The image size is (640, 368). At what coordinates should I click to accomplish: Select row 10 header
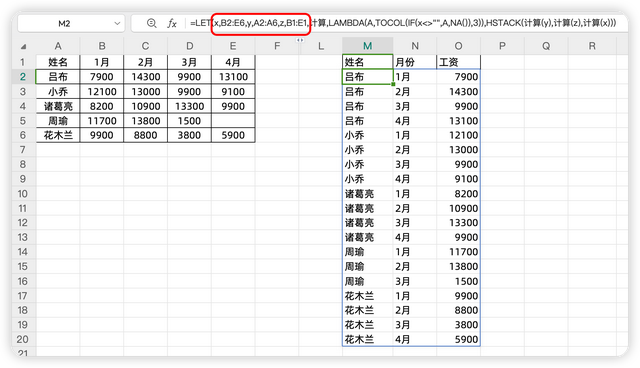(23, 193)
